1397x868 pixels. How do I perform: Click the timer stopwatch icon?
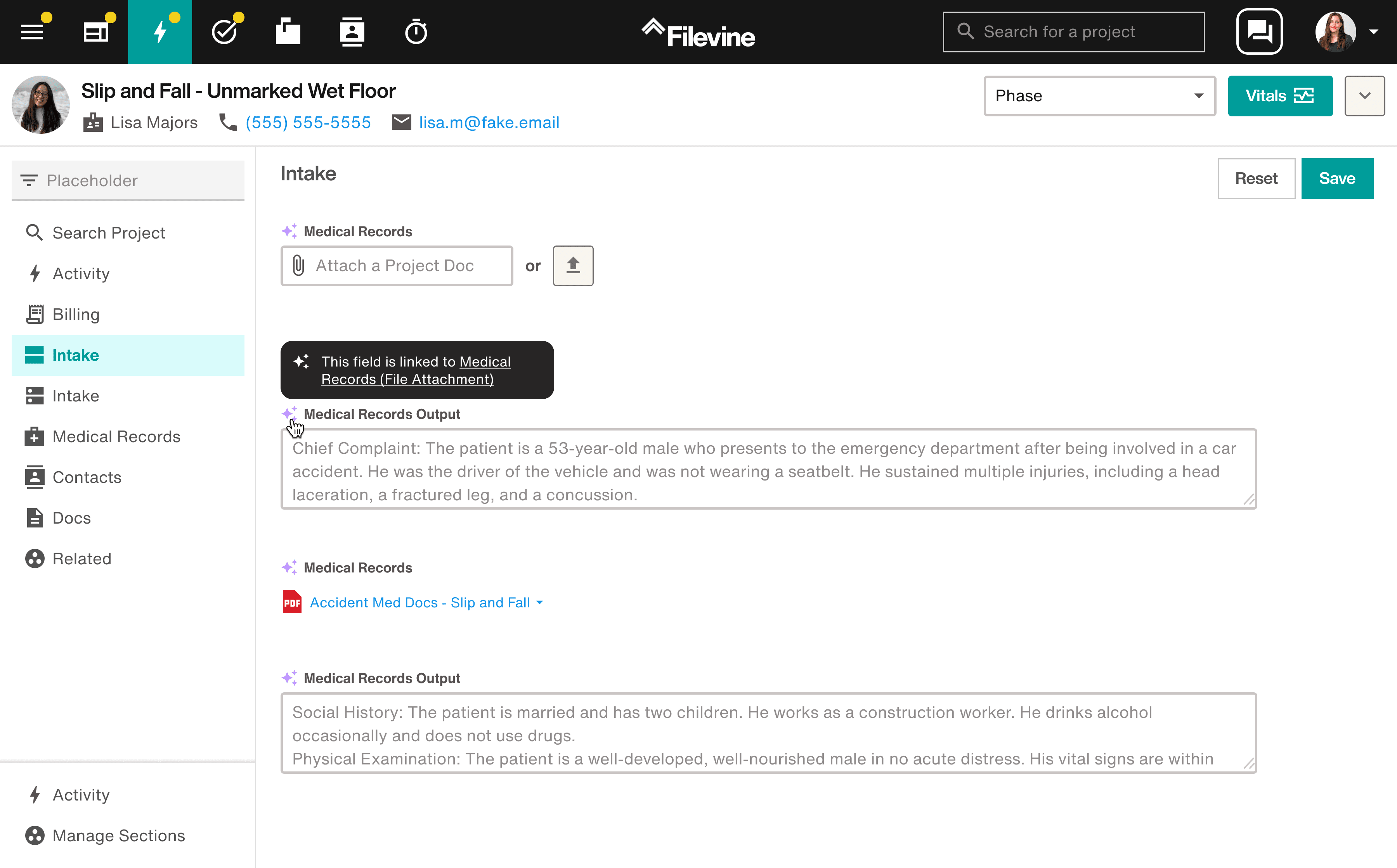(x=416, y=32)
